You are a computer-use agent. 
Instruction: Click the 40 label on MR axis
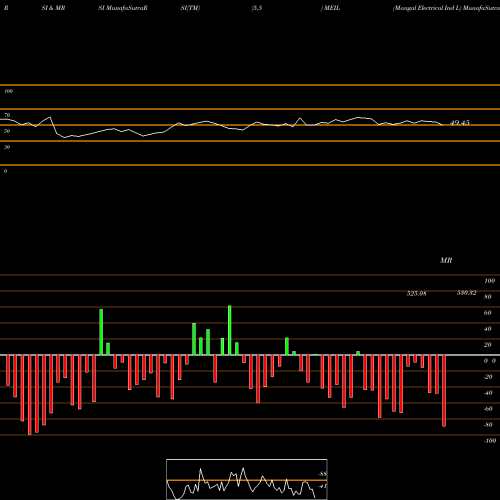[488, 329]
